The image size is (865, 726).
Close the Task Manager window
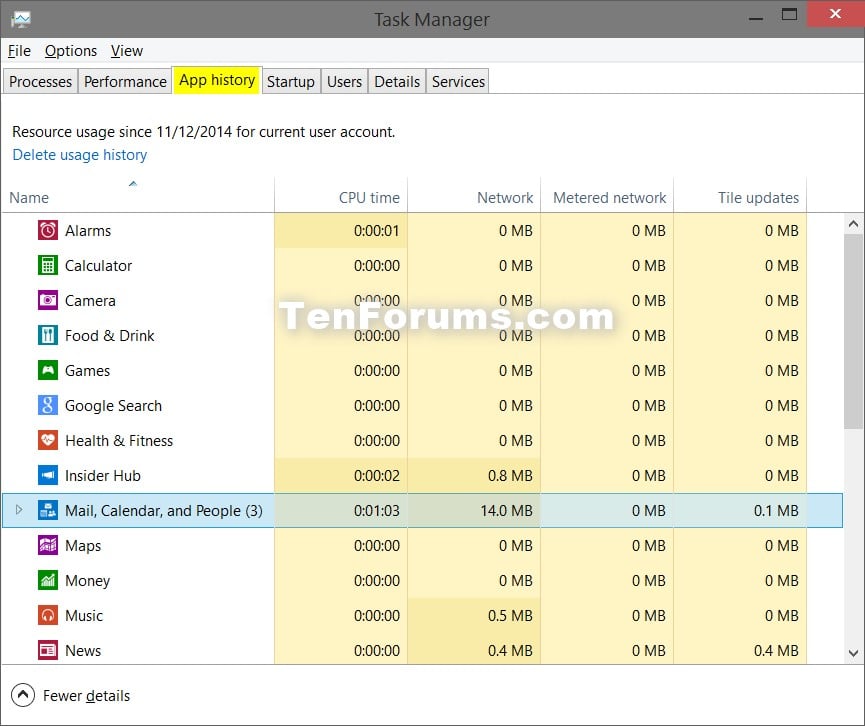835,14
